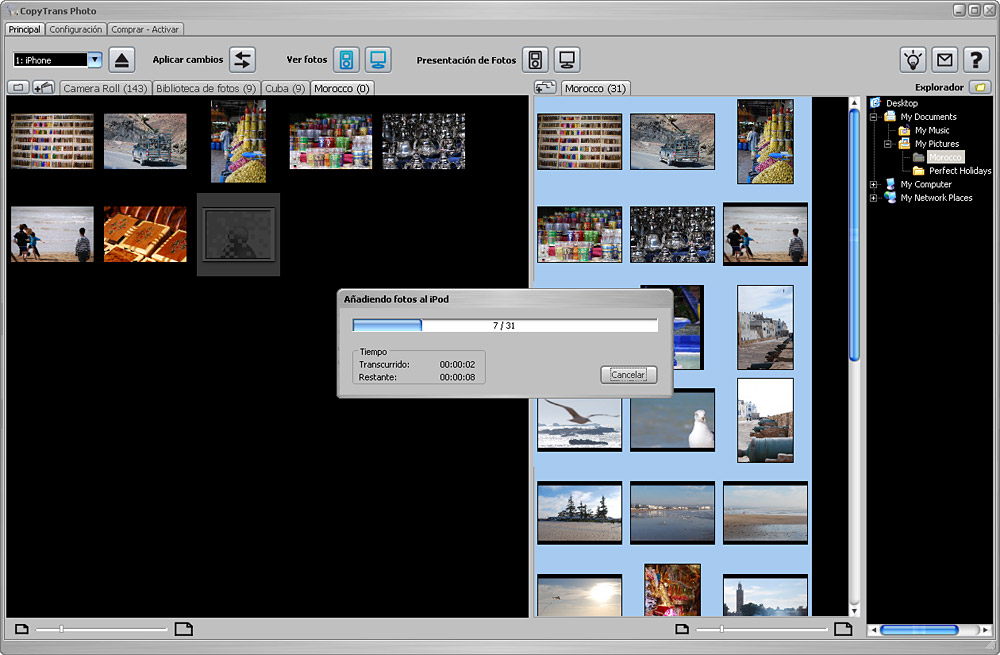Image resolution: width=1000 pixels, height=655 pixels.
Task: Click the 7 / 31 progress bar
Action: (x=504, y=325)
